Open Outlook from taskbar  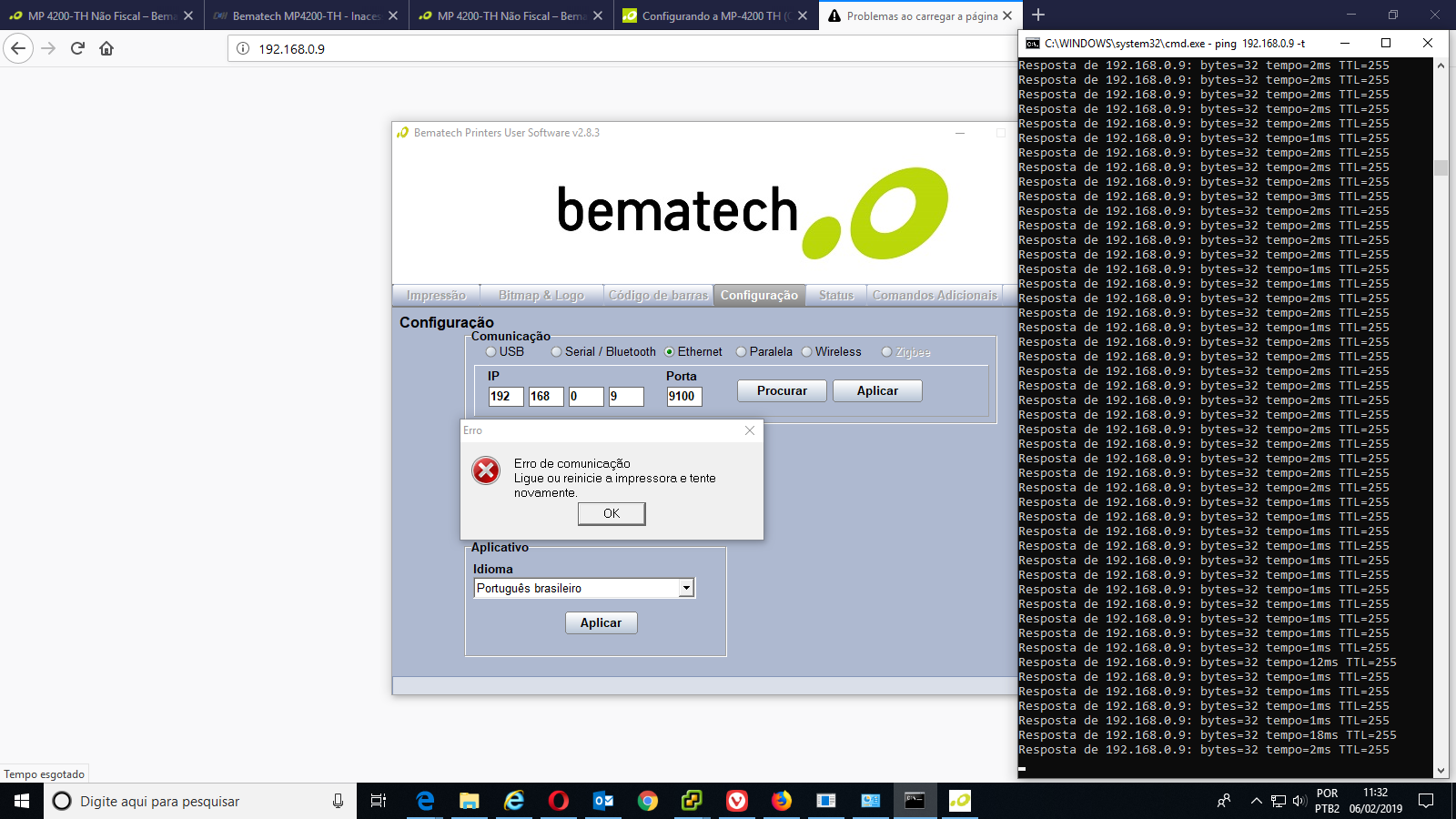603,801
